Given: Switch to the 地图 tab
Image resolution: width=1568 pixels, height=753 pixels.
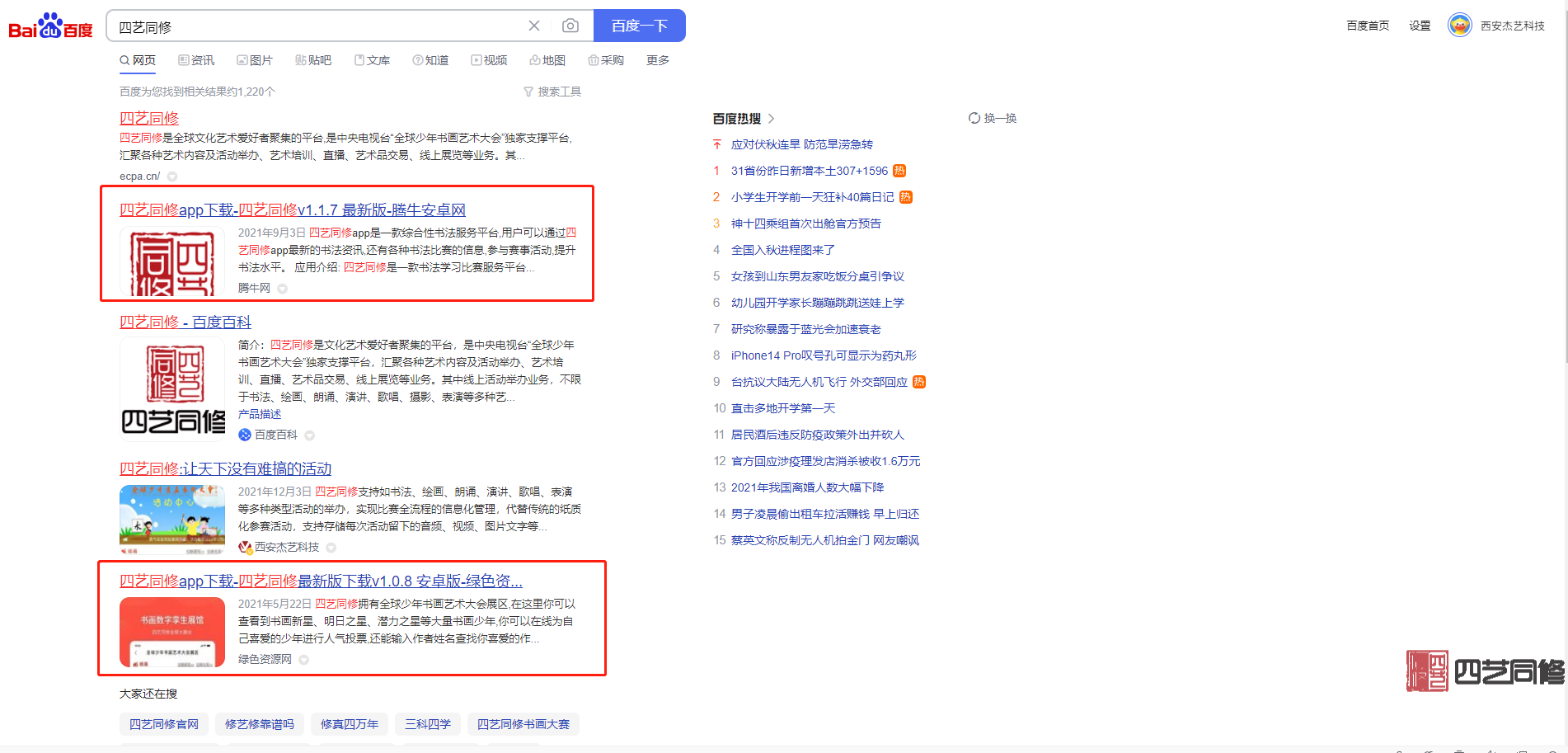Looking at the screenshot, I should tap(547, 60).
